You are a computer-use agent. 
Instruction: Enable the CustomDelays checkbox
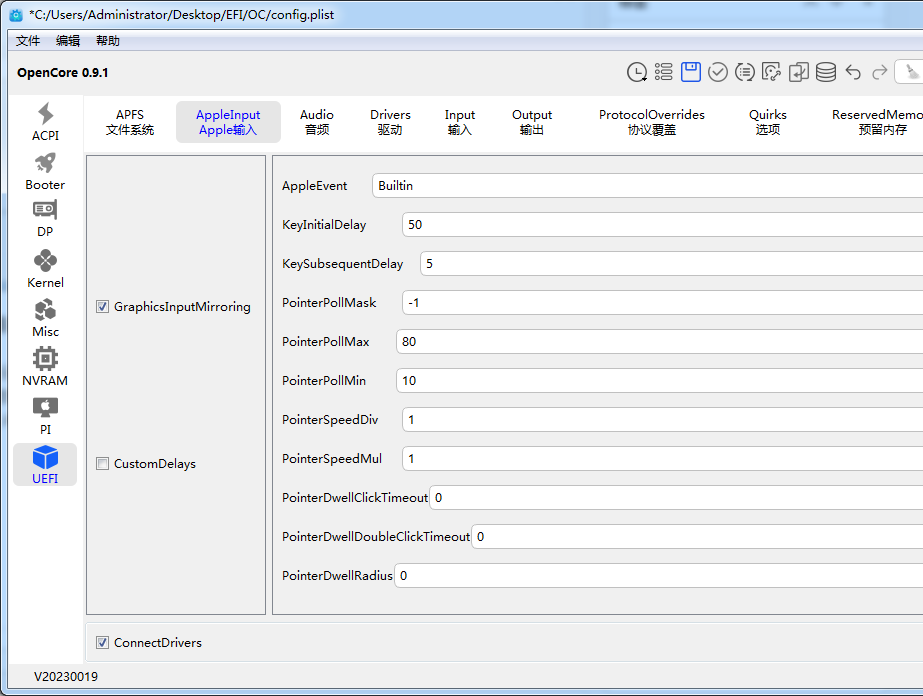click(x=103, y=464)
